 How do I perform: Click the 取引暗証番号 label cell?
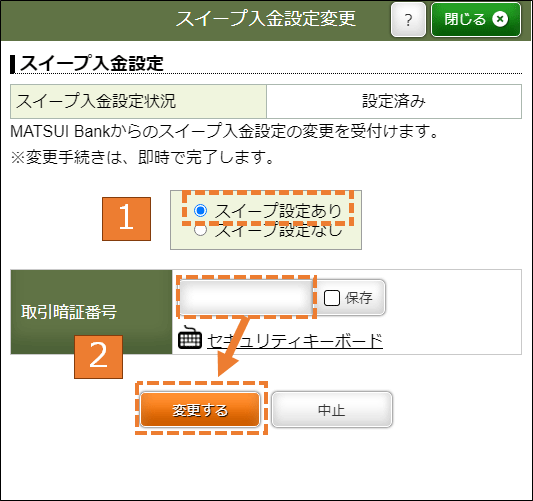[91, 312]
